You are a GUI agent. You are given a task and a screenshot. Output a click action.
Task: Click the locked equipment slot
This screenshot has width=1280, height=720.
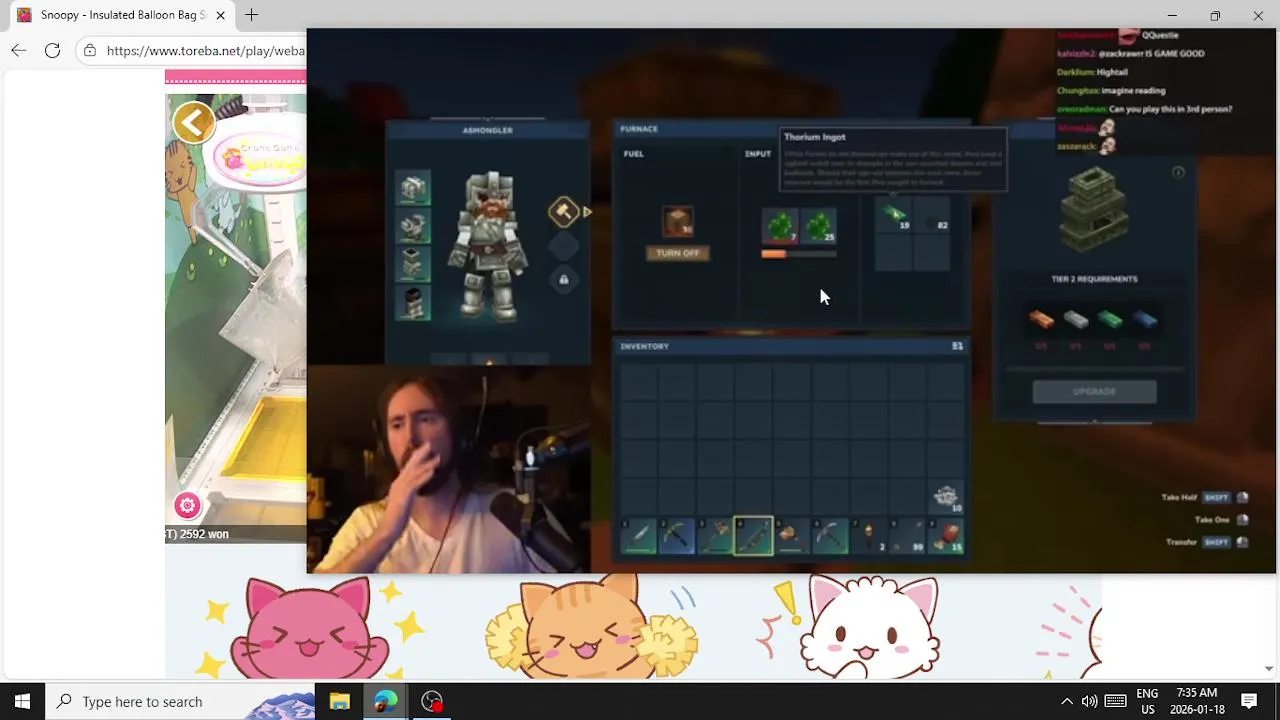[x=563, y=280]
